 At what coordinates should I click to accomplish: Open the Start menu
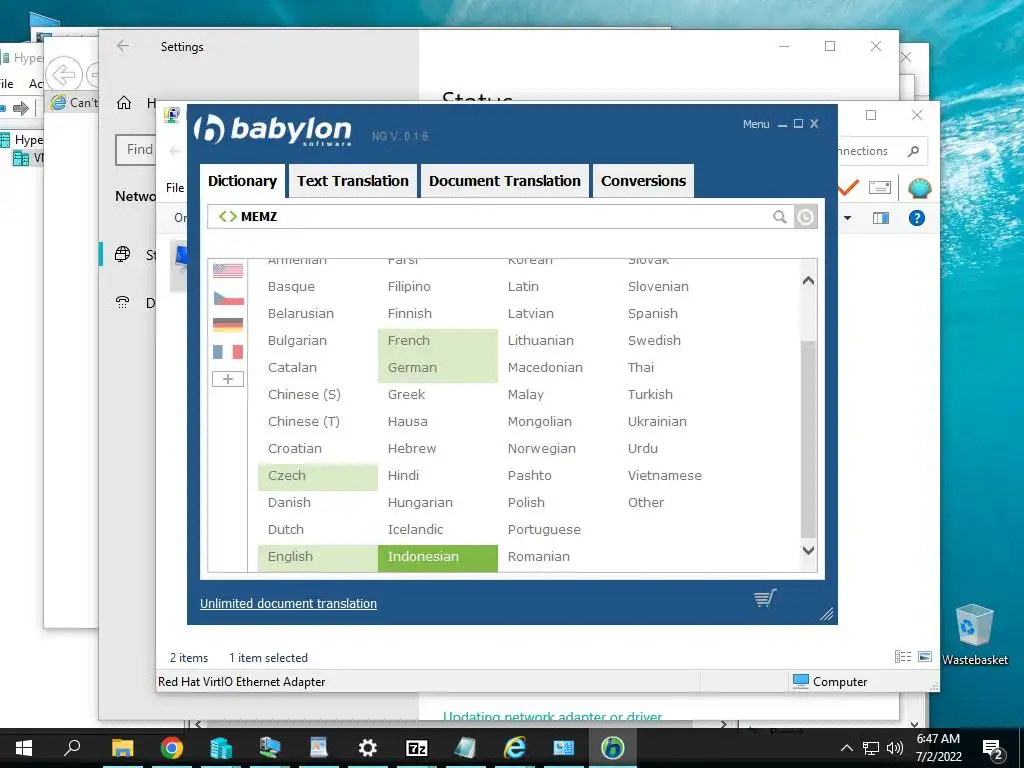pyautogui.click(x=24, y=748)
